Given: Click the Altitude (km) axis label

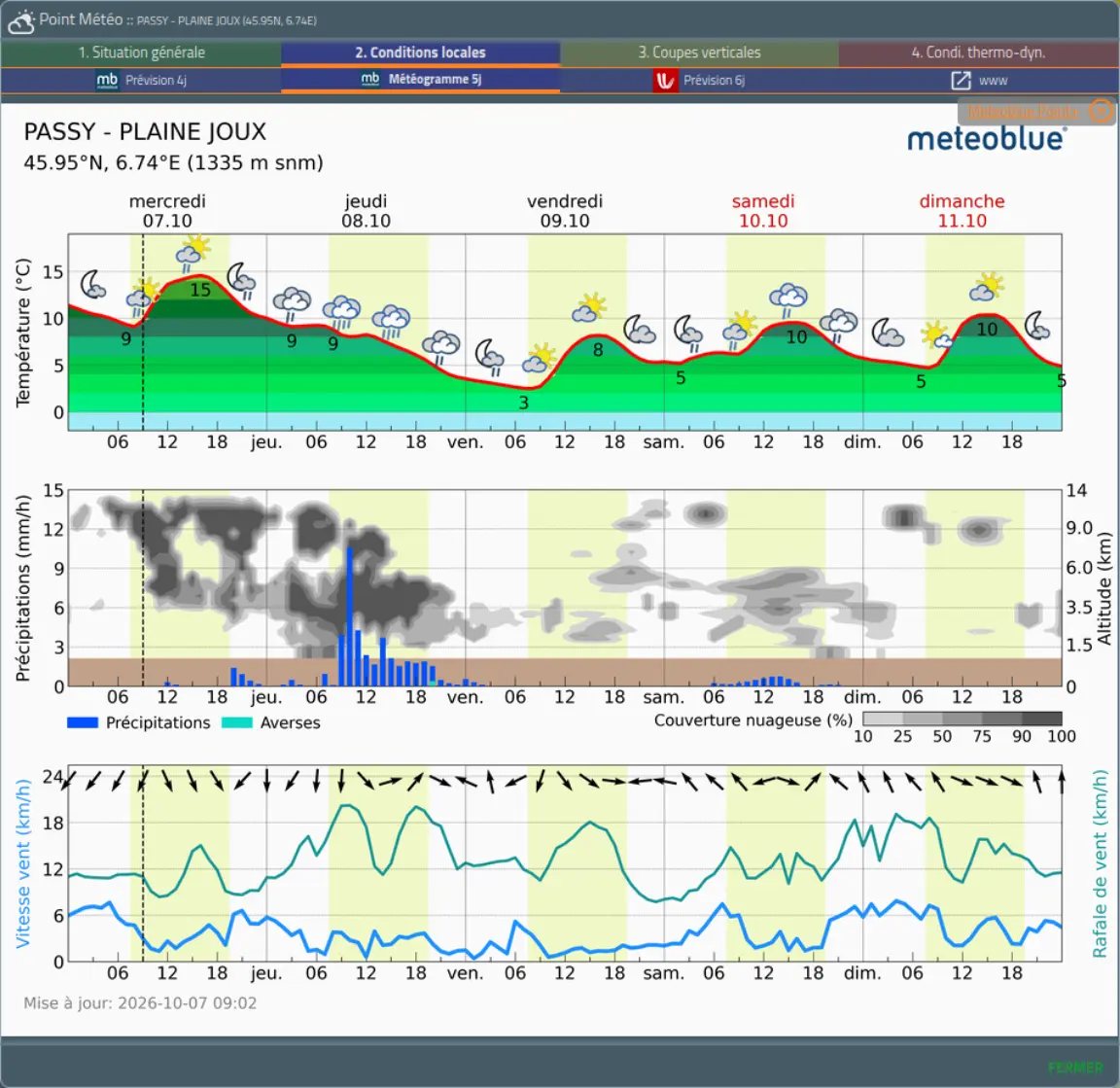Looking at the screenshot, I should (x=1104, y=588).
